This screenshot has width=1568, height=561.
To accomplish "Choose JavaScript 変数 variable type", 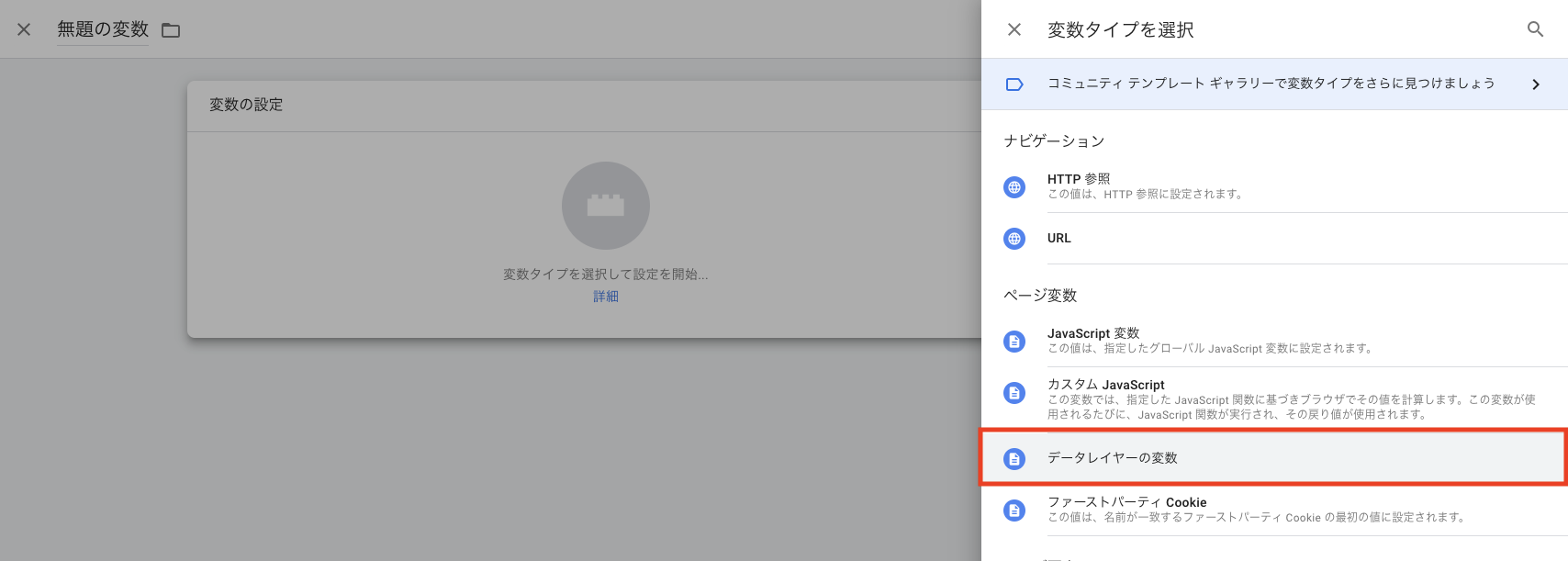I will tap(1093, 333).
